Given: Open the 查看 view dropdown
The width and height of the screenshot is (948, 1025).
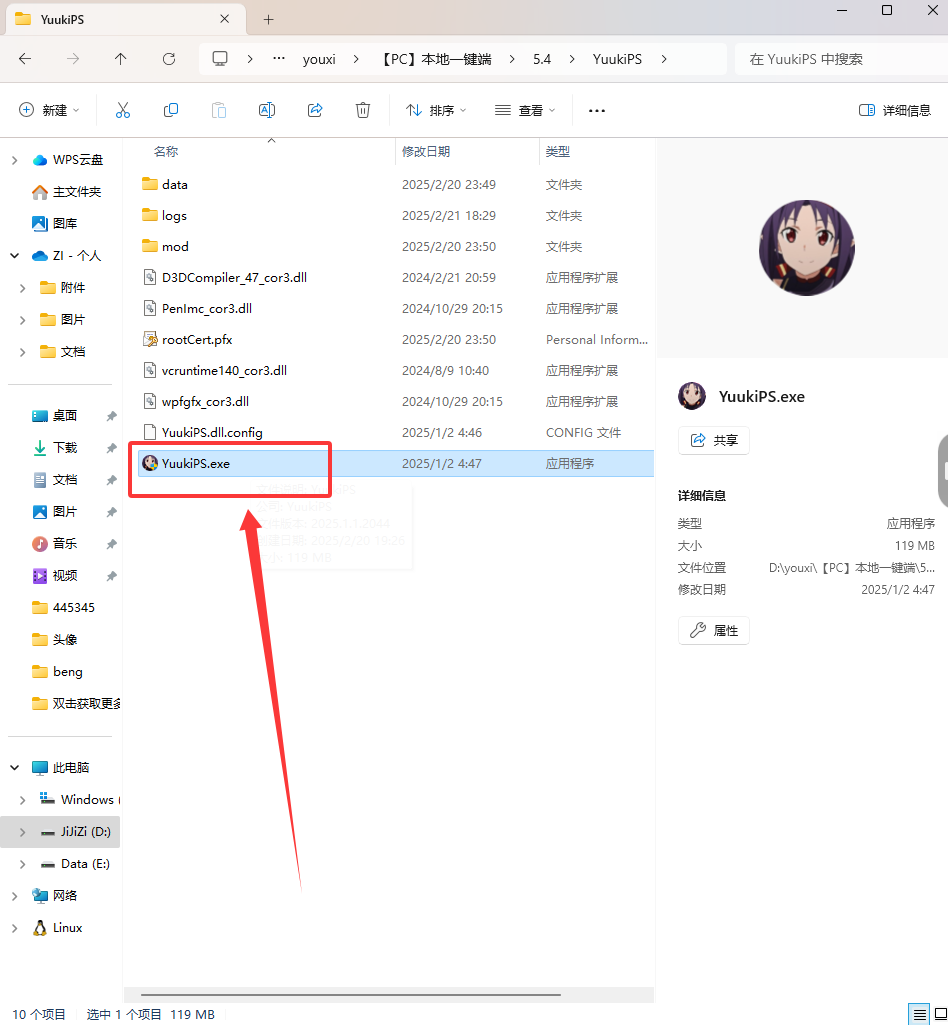Looking at the screenshot, I should point(526,110).
